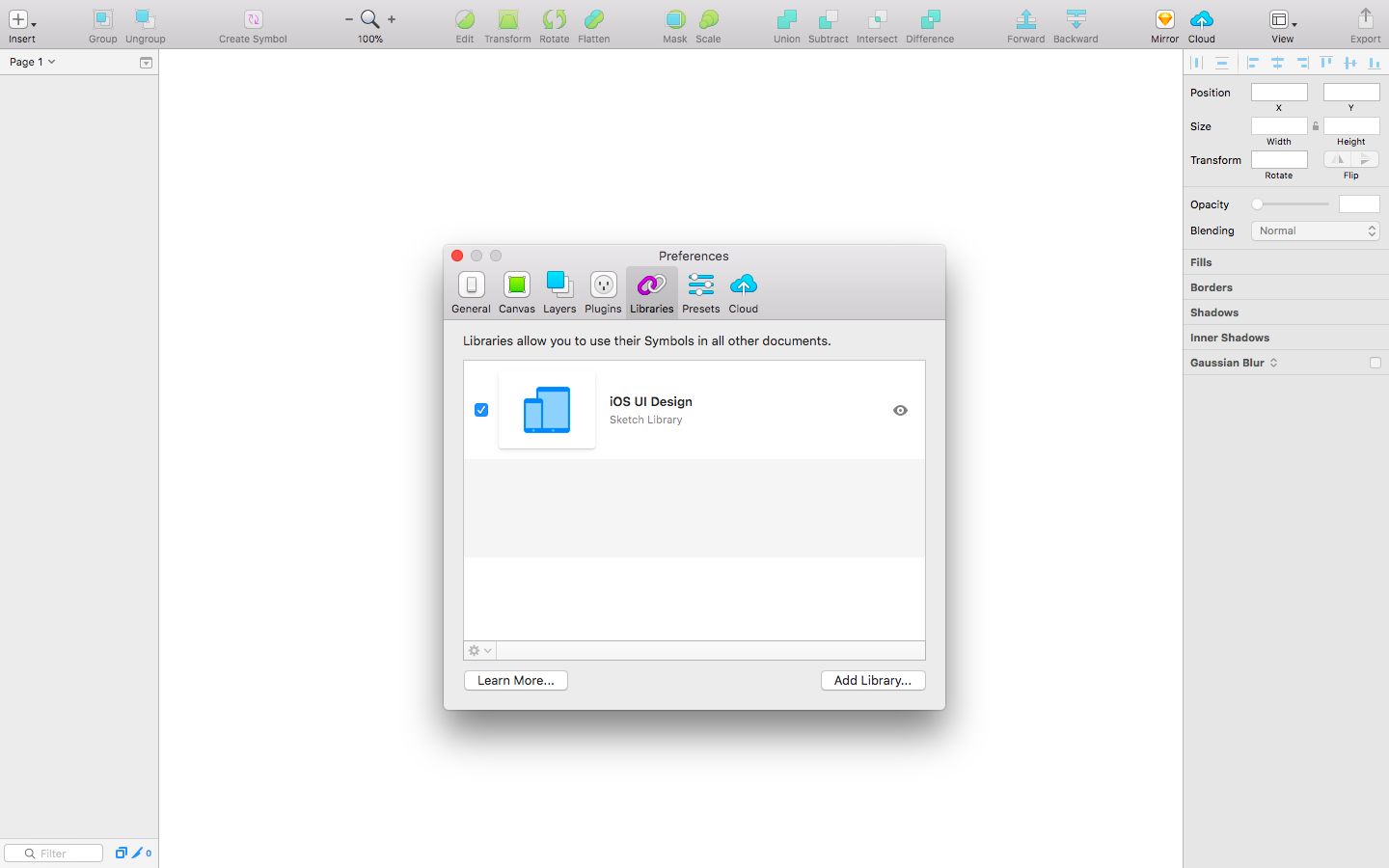Click the Position Y input field

click(1351, 93)
